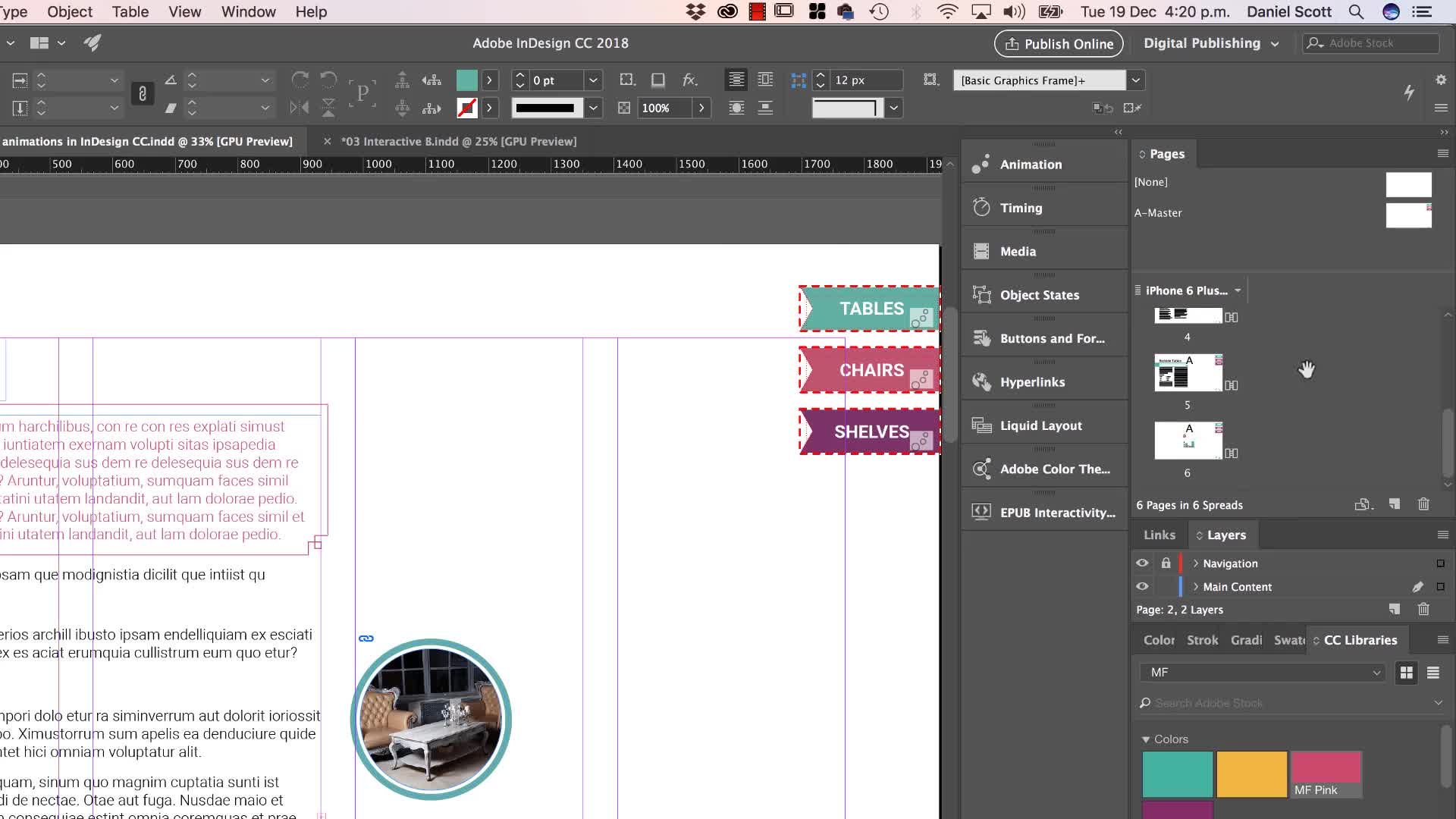The width and height of the screenshot is (1456, 819).
Task: Open the Animation panel
Action: [x=1044, y=165]
